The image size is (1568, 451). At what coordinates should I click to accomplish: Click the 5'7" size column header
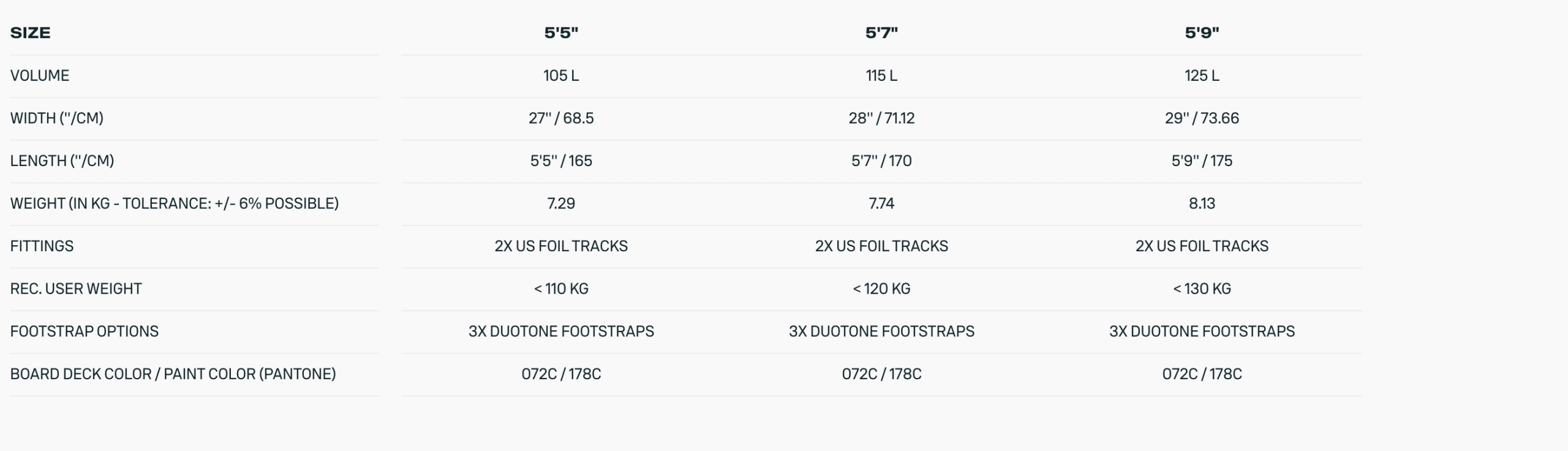click(x=881, y=32)
